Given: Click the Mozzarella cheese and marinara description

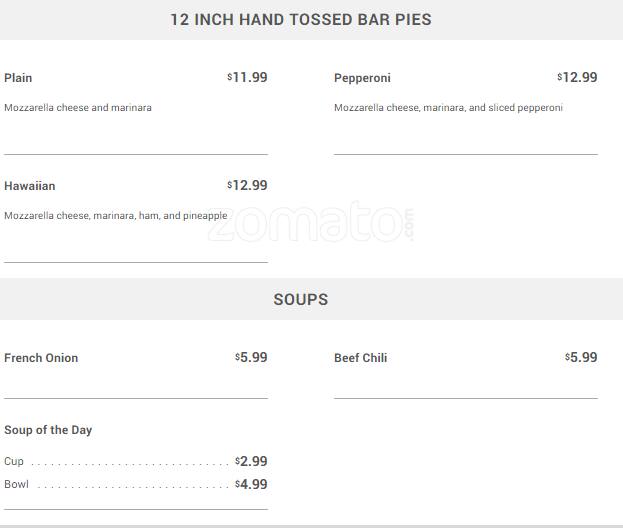Looking at the screenshot, I should 78,108.
